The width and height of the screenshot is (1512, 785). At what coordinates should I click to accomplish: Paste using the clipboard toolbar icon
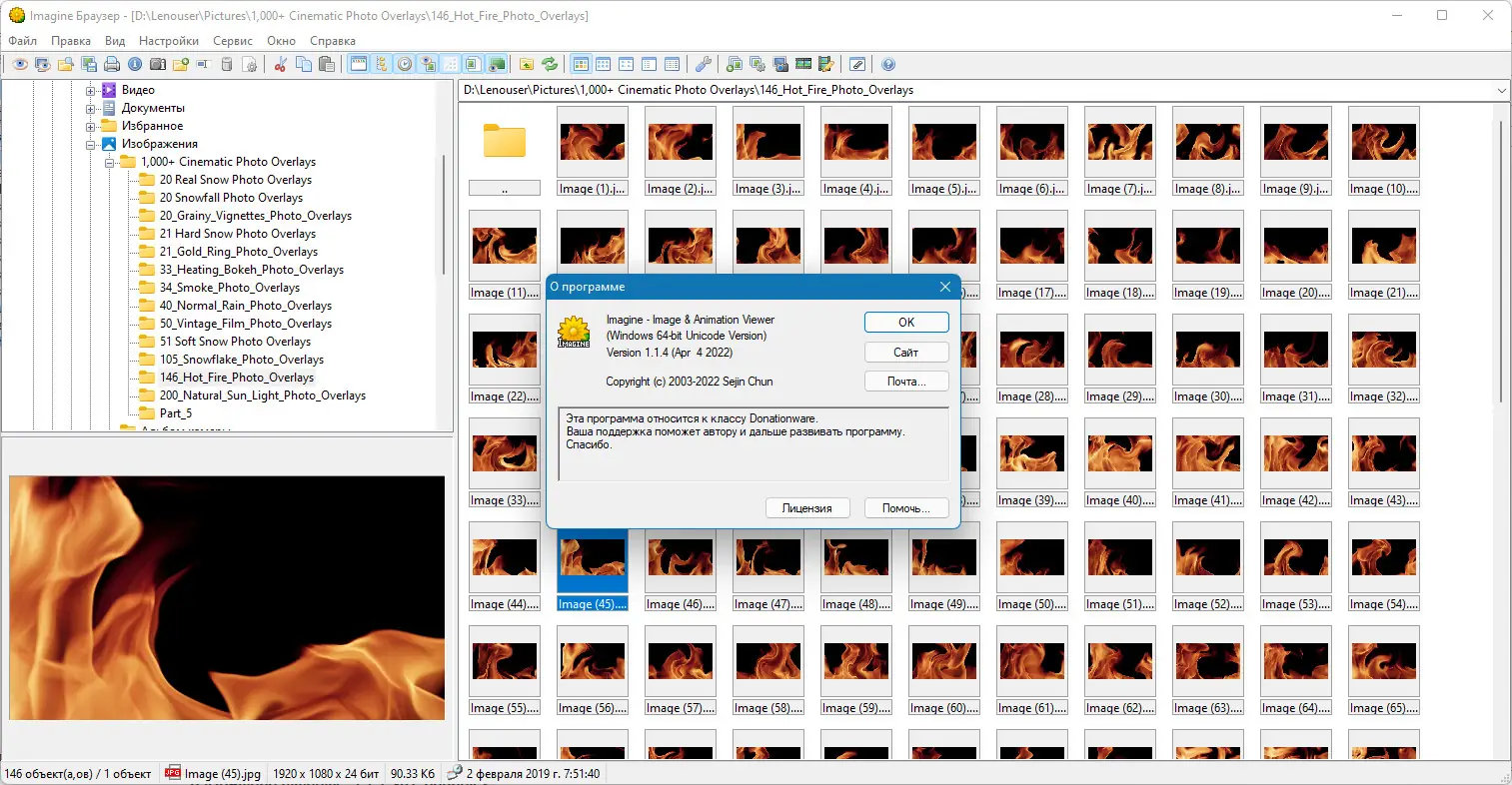pos(327,64)
